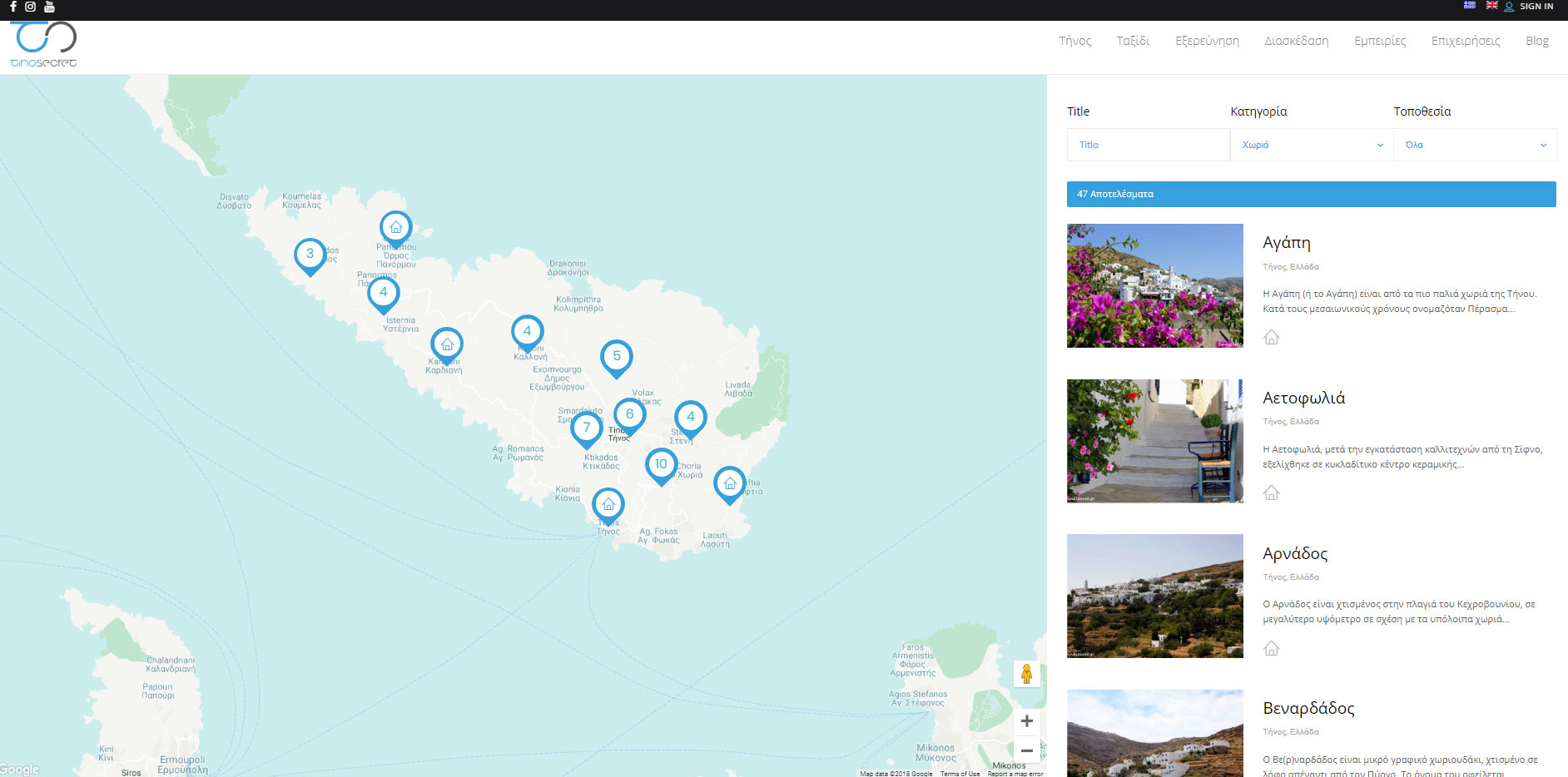The height and width of the screenshot is (777, 1568).
Task: Open the Αγάπη listing title
Action: [x=1287, y=243]
